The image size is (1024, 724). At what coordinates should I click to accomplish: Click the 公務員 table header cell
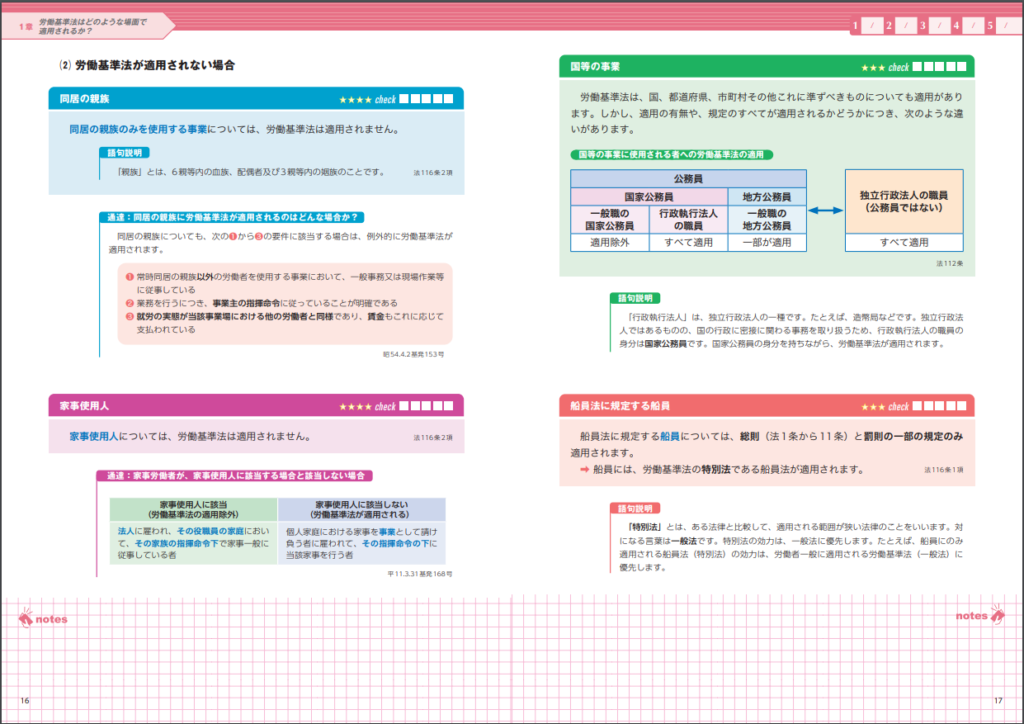coord(688,179)
